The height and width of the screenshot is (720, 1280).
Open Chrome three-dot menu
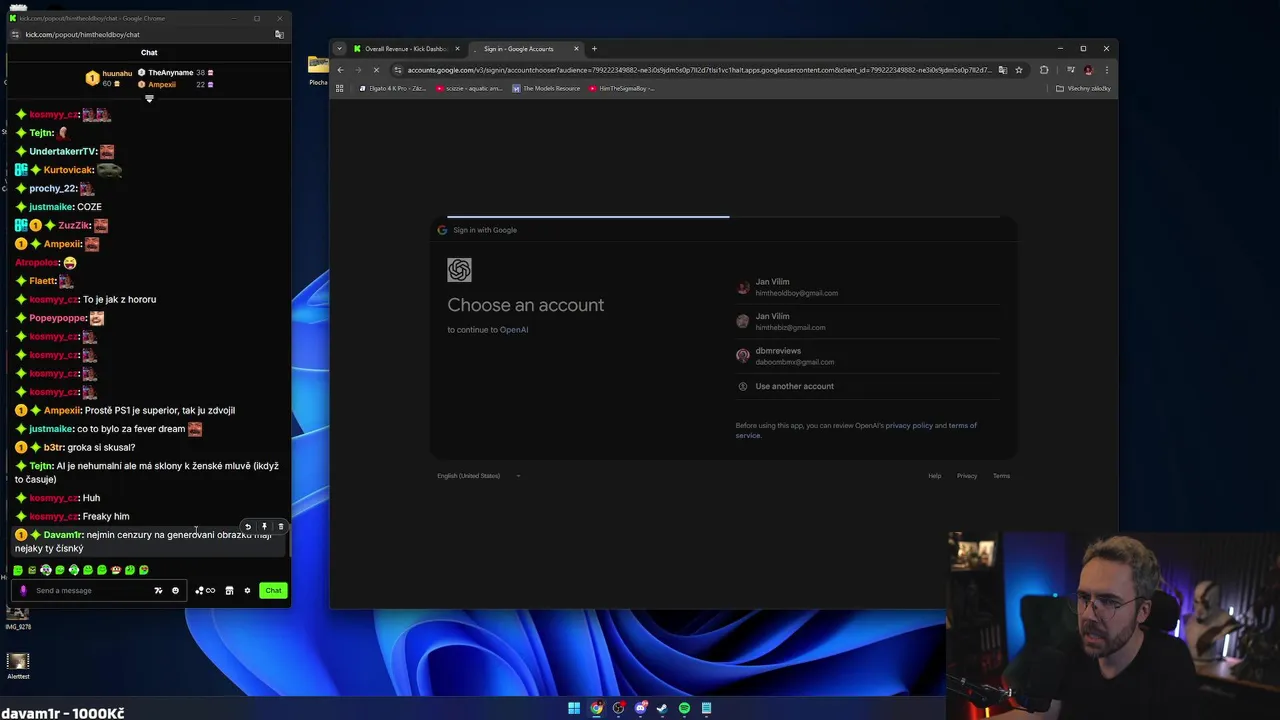point(1106,70)
